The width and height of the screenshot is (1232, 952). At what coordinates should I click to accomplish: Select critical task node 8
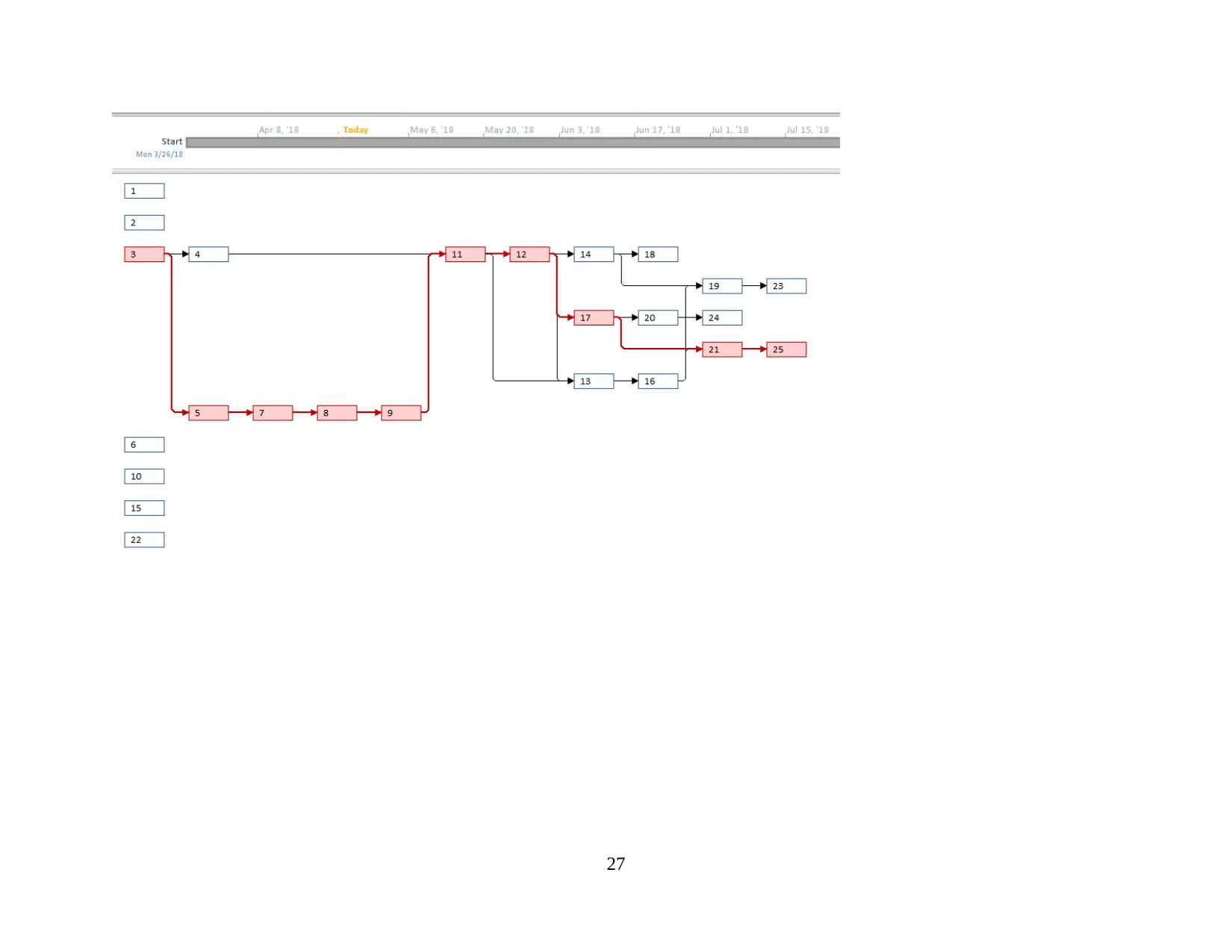click(337, 413)
